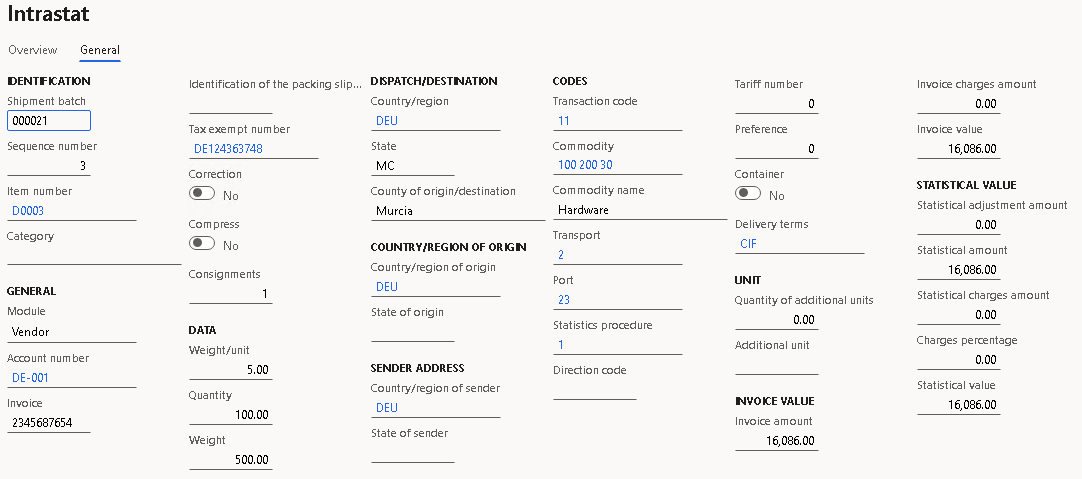Click the STATISTICAL VALUE section heading
The image size is (1082, 479).
coord(966,185)
